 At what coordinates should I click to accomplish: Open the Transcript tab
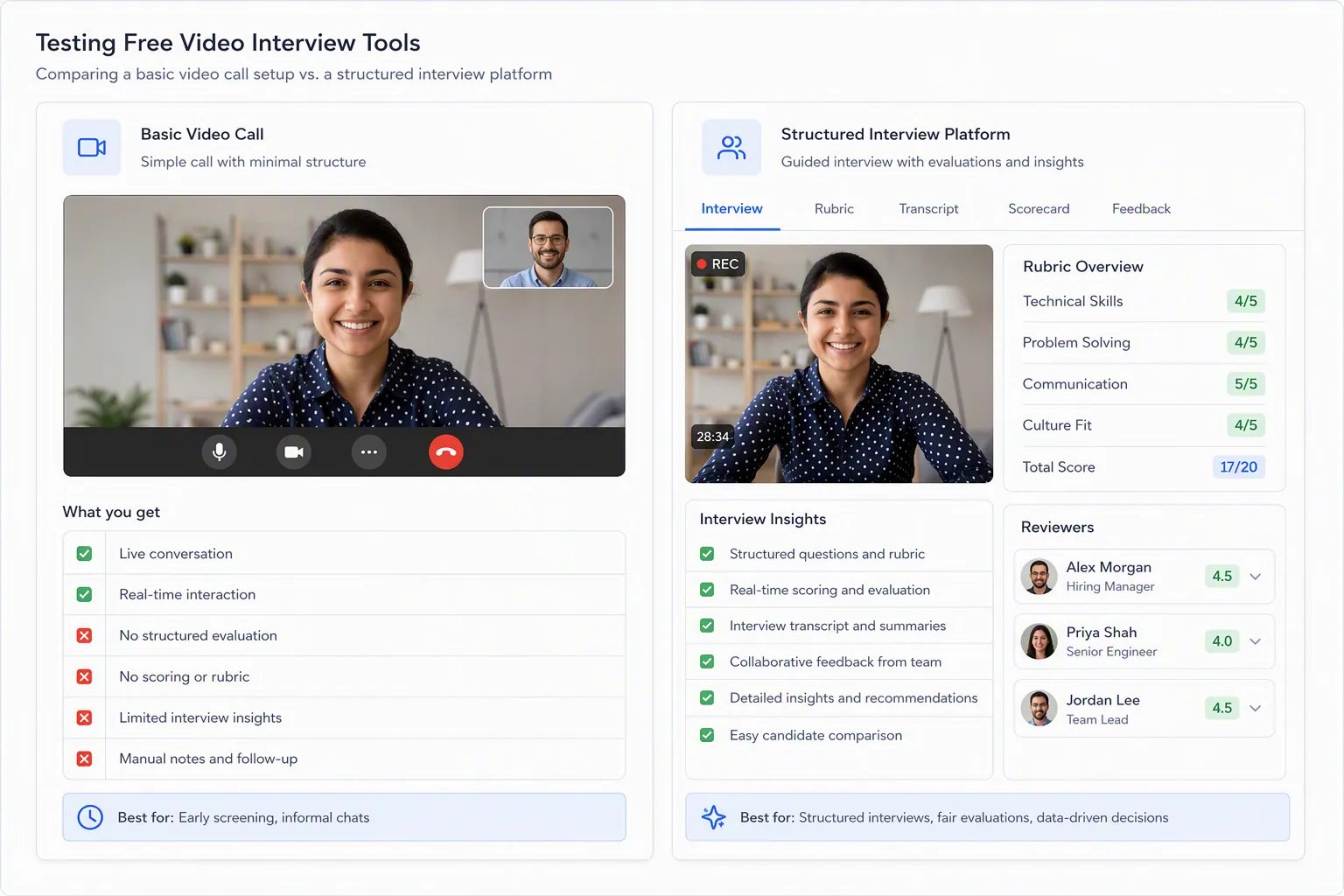click(928, 209)
